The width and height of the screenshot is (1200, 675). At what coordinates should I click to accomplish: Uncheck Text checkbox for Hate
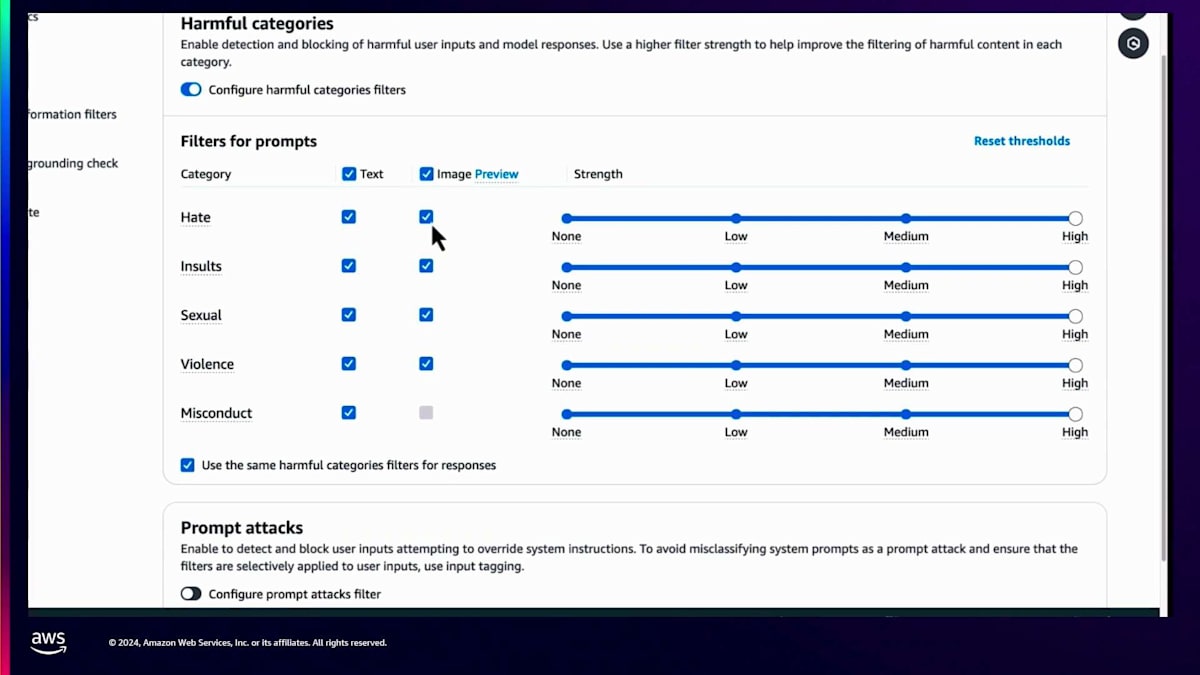pos(349,217)
